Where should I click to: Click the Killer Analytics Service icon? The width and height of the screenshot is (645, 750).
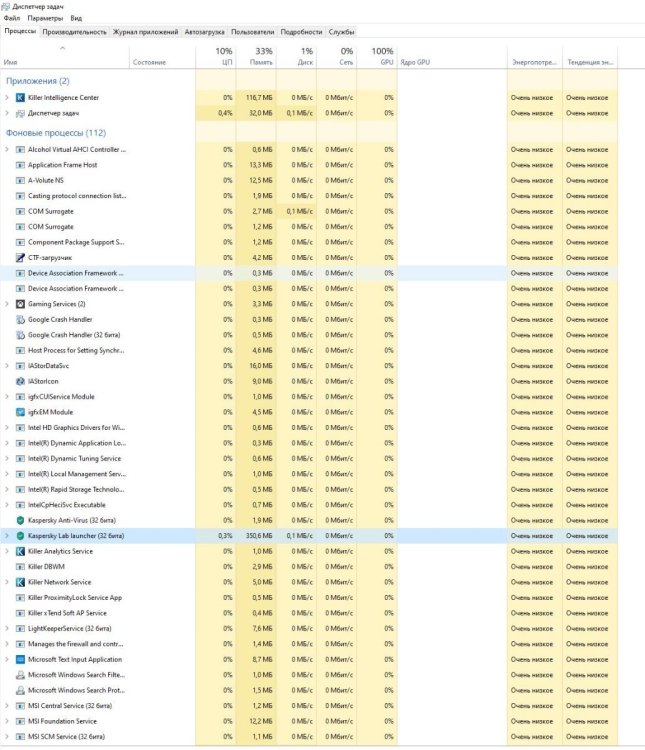[x=20, y=551]
